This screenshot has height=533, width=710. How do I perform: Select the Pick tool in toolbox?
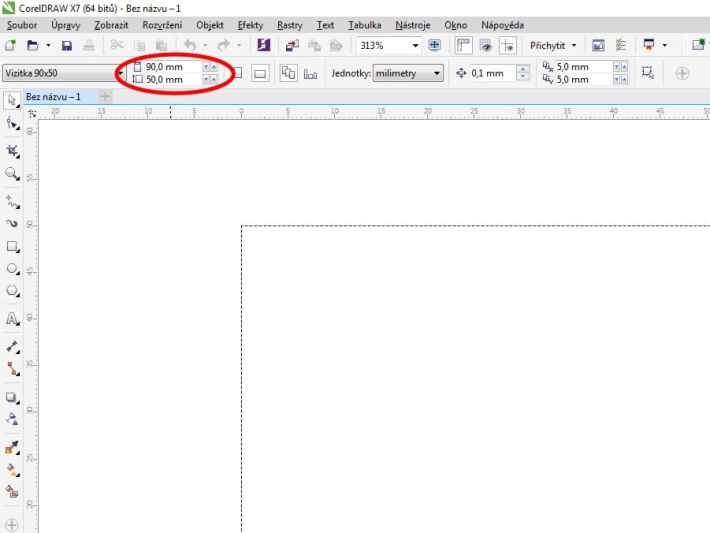click(12, 100)
